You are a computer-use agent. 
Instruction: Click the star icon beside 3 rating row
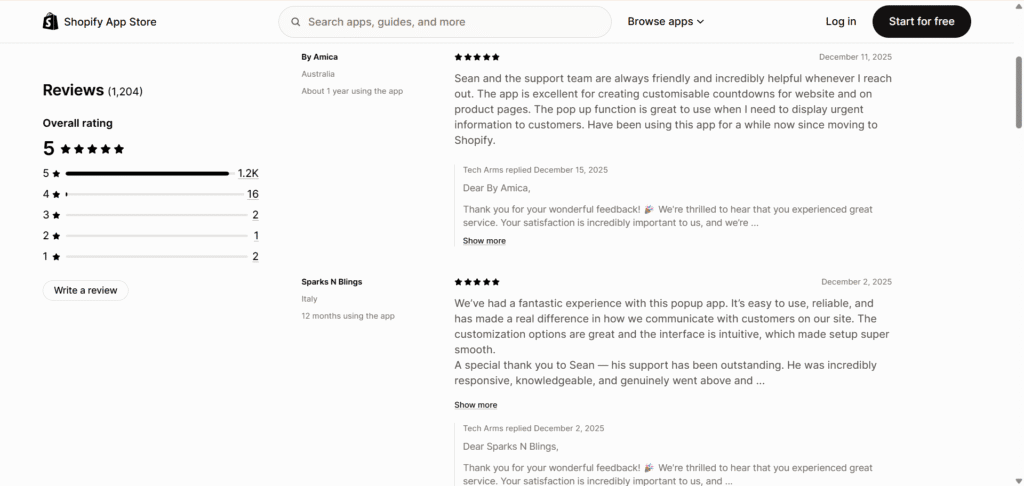(56, 215)
